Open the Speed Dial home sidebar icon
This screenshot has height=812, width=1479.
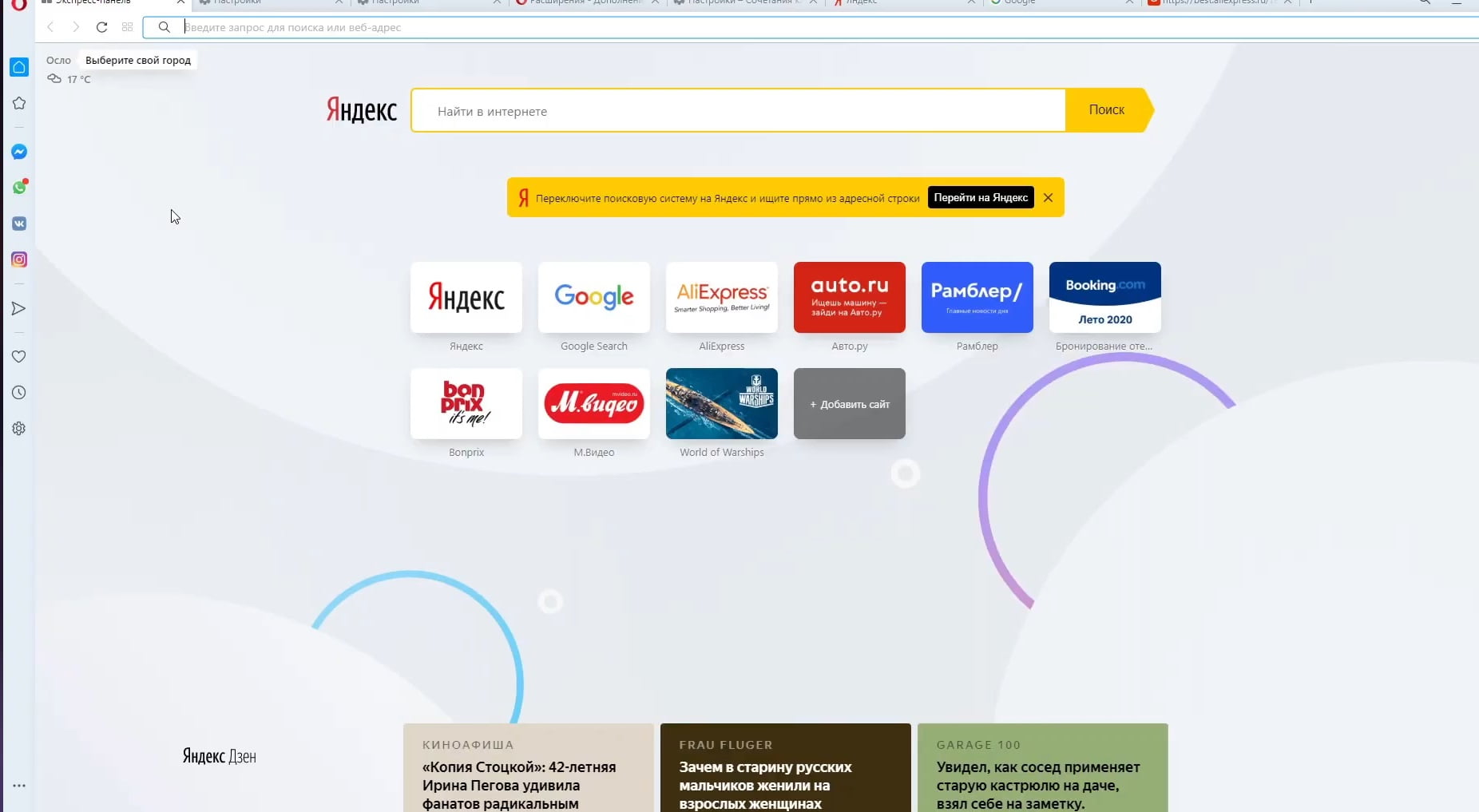tap(19, 67)
